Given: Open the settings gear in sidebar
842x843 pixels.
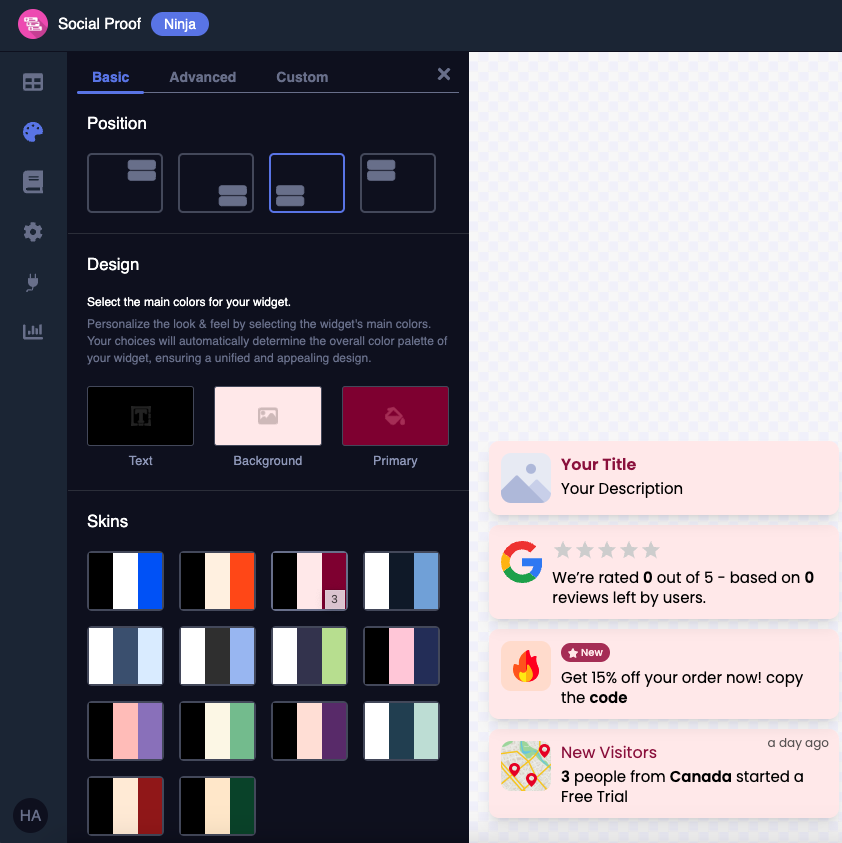Looking at the screenshot, I should [32, 231].
